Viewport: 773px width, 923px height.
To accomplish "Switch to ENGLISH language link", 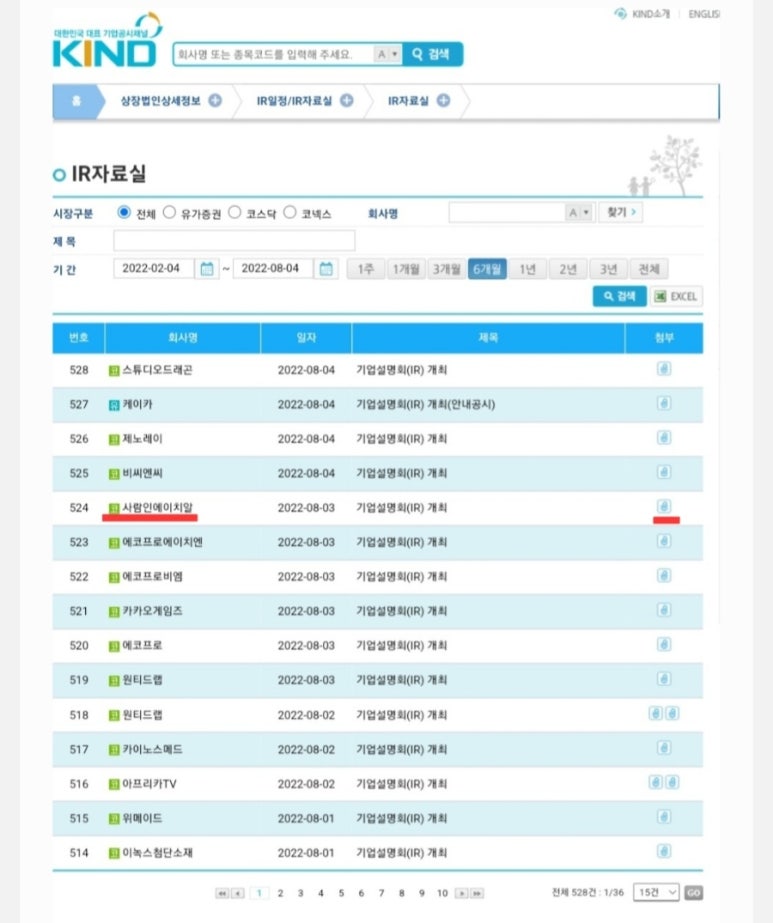I will click(x=704, y=14).
